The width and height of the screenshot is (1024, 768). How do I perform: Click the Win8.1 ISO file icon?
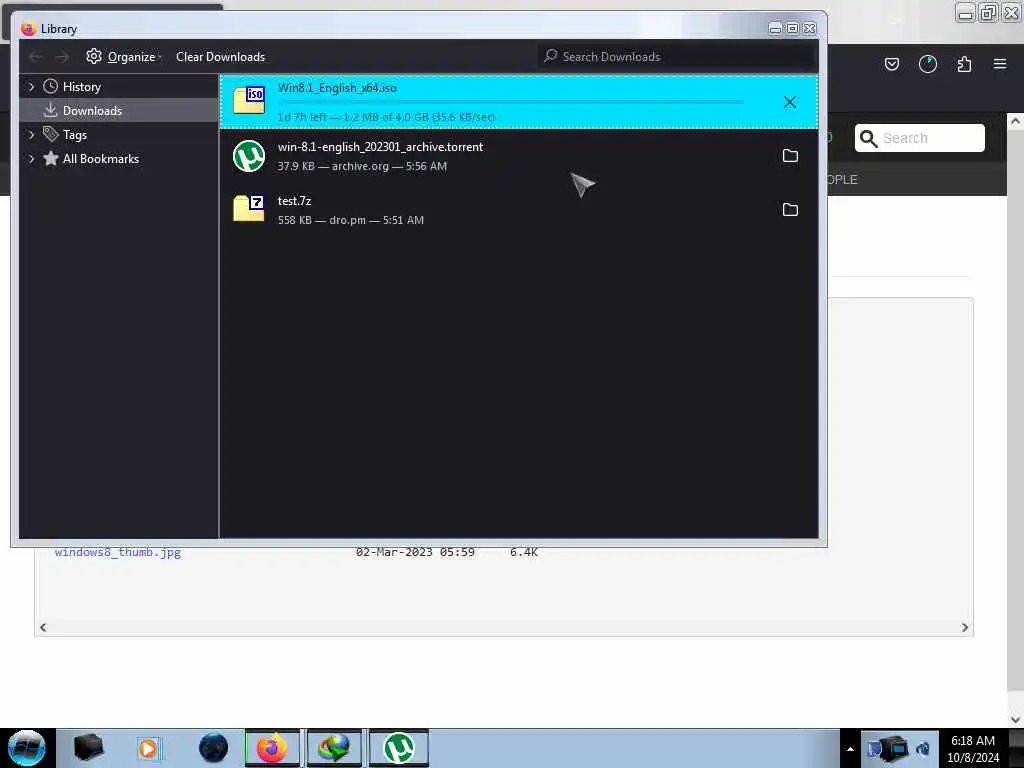click(x=249, y=100)
